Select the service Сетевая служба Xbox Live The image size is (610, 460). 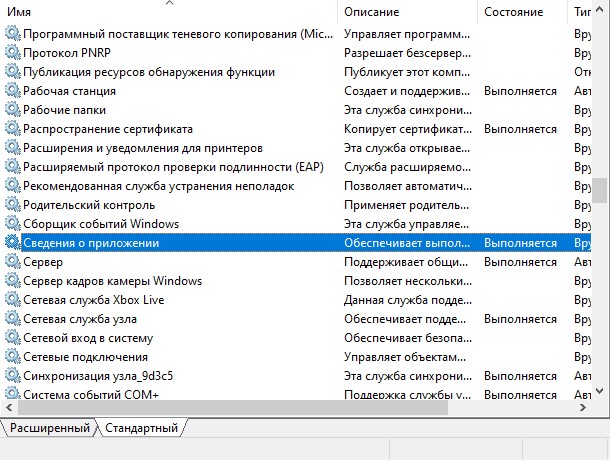(x=94, y=300)
